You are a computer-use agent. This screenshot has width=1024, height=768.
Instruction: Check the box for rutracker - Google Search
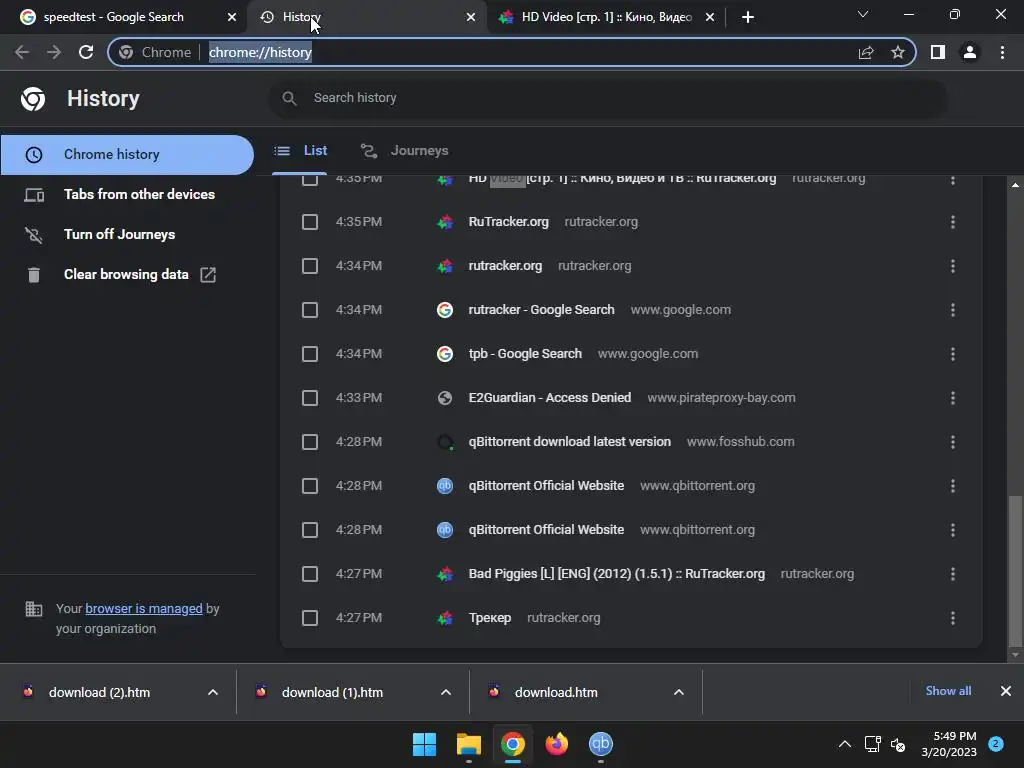310,310
